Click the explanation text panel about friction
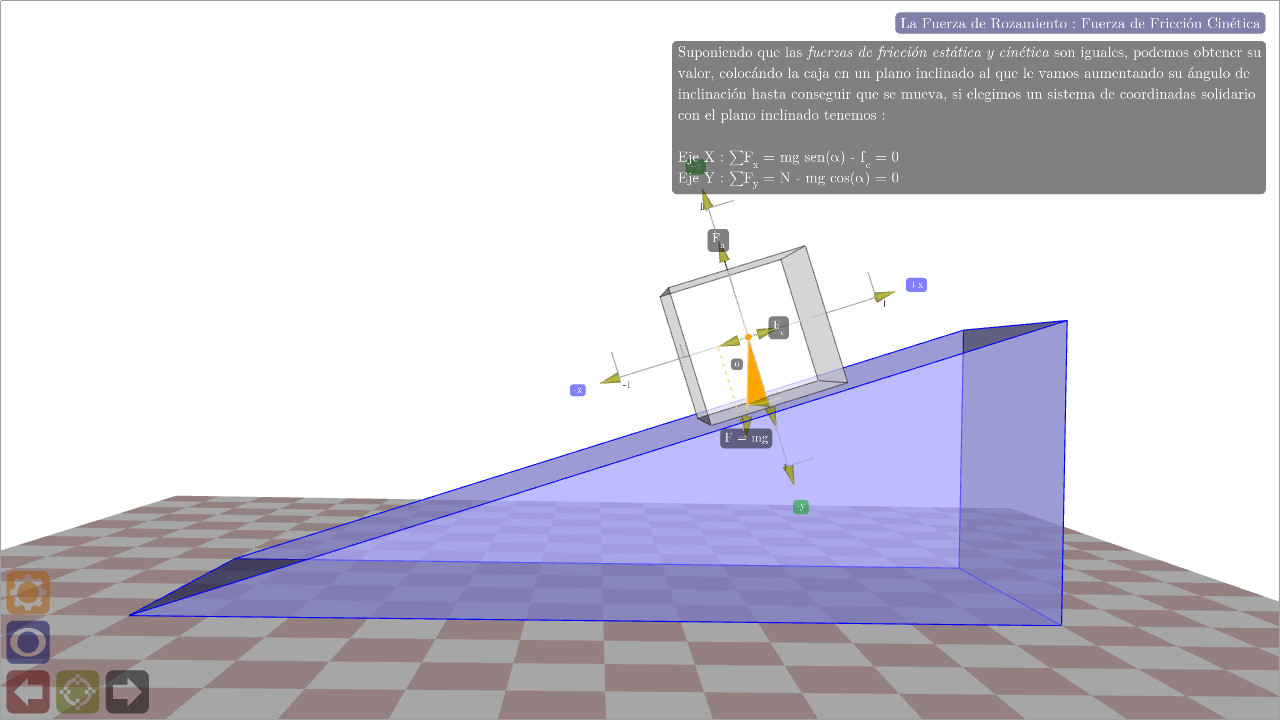Image resolution: width=1280 pixels, height=720 pixels. pyautogui.click(x=969, y=117)
